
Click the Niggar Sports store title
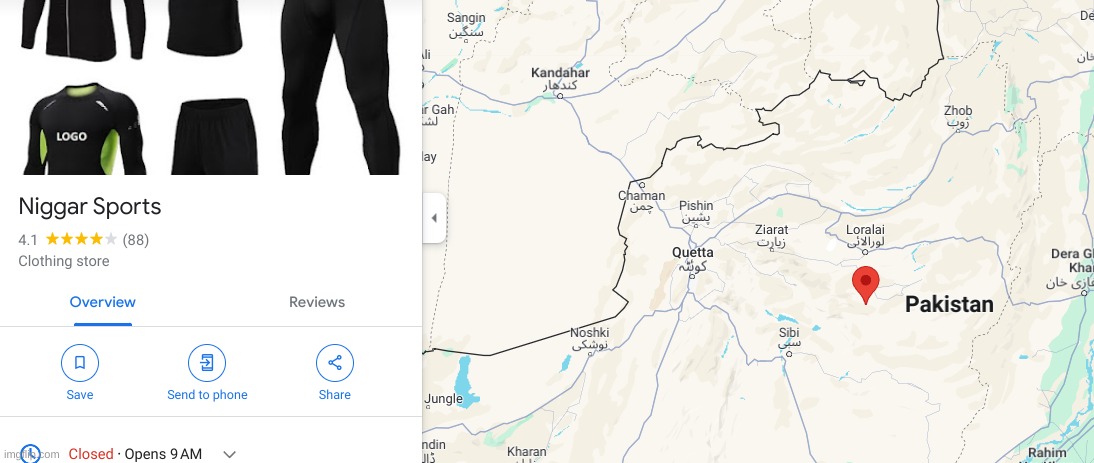[x=90, y=206]
